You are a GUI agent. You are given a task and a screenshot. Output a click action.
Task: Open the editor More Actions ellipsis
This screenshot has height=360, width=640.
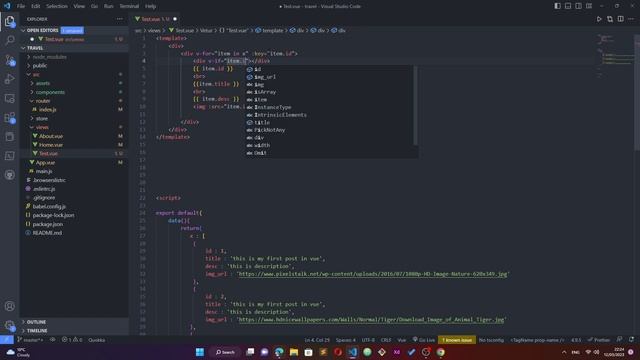(631, 19)
